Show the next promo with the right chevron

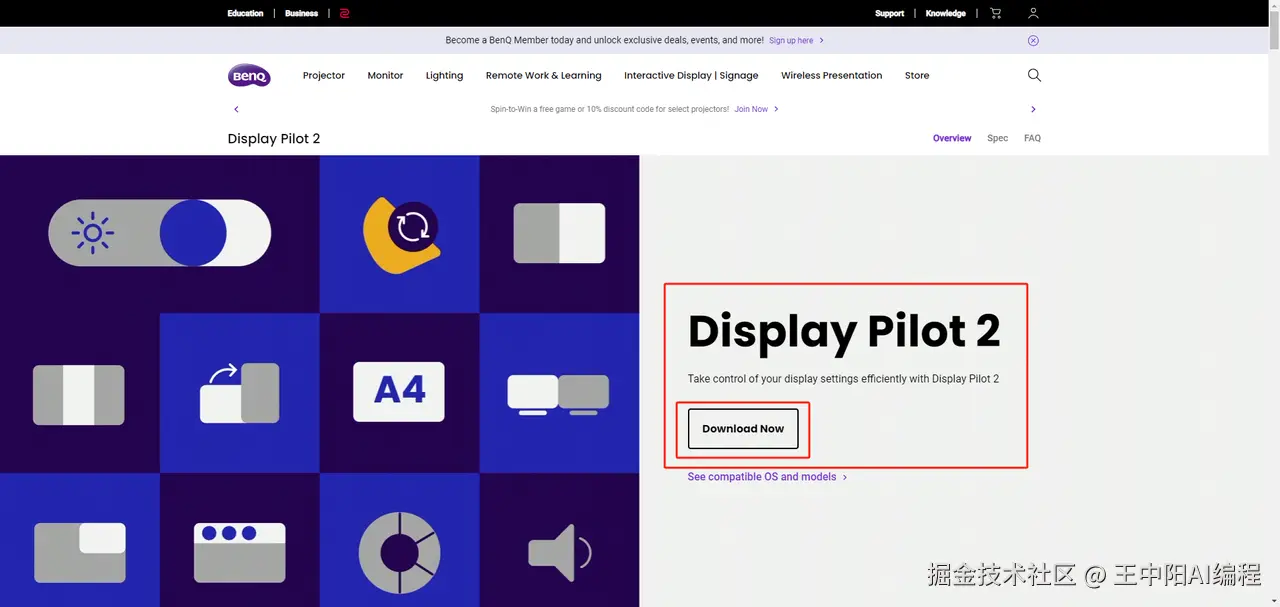pyautogui.click(x=1033, y=109)
